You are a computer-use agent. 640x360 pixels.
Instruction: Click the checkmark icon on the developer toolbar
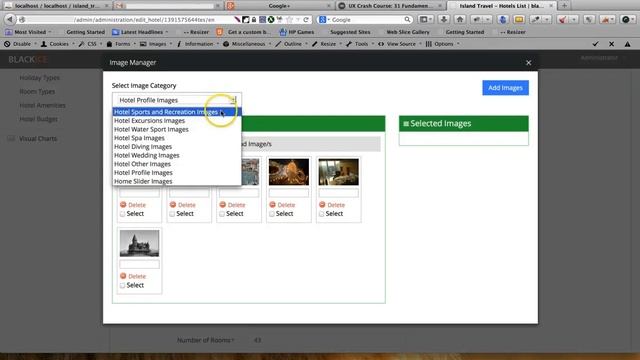[x=596, y=44]
